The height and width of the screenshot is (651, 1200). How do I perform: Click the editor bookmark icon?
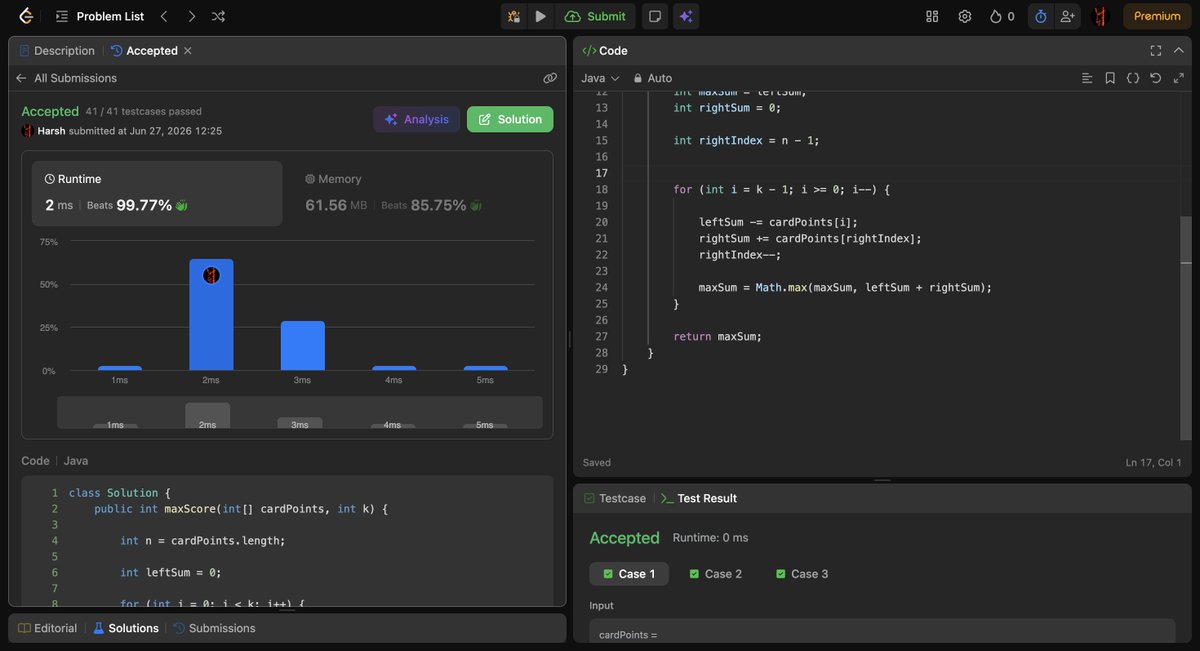click(x=1110, y=78)
